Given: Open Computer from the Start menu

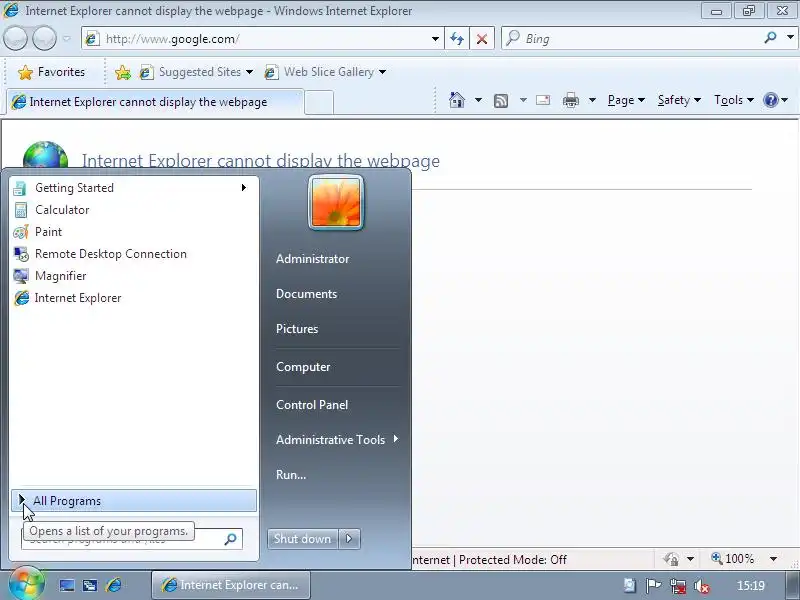Looking at the screenshot, I should pyautogui.click(x=303, y=367).
